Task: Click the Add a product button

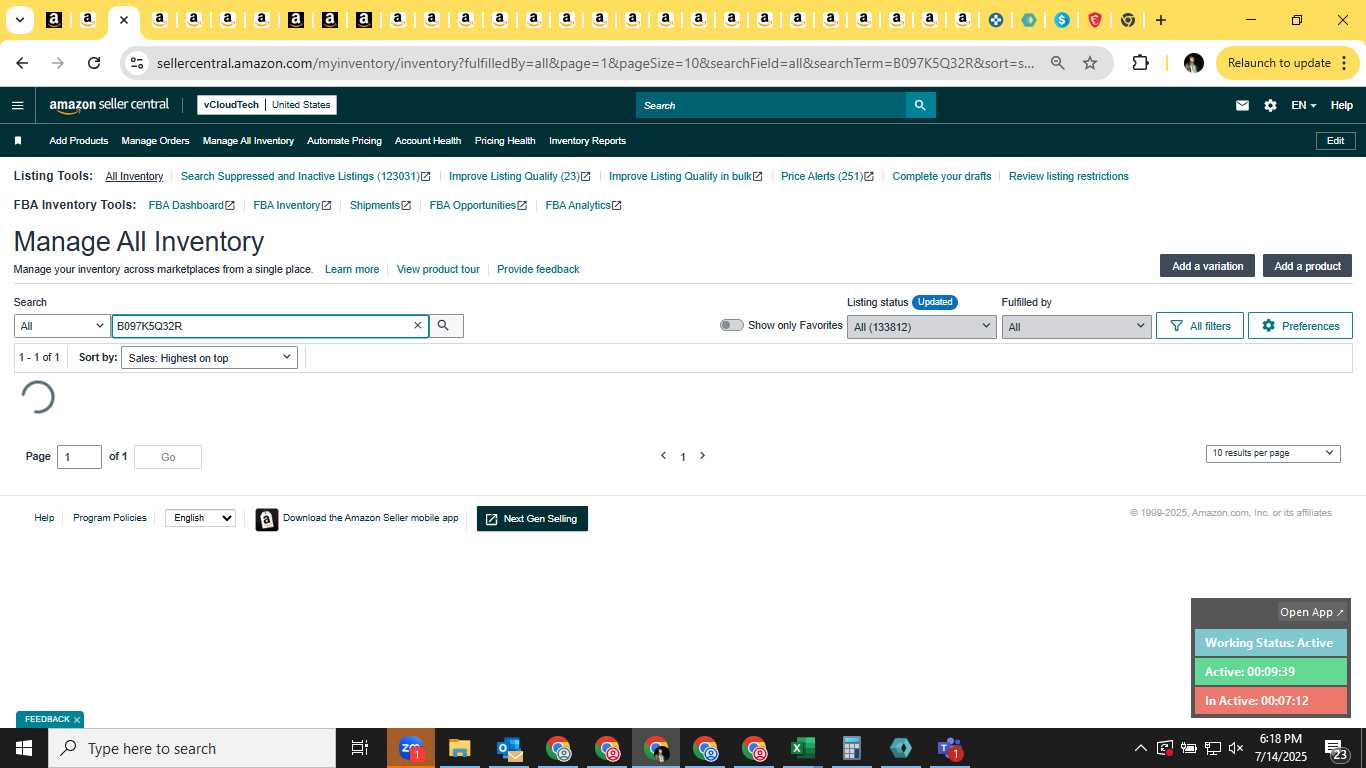Action: point(1307,266)
